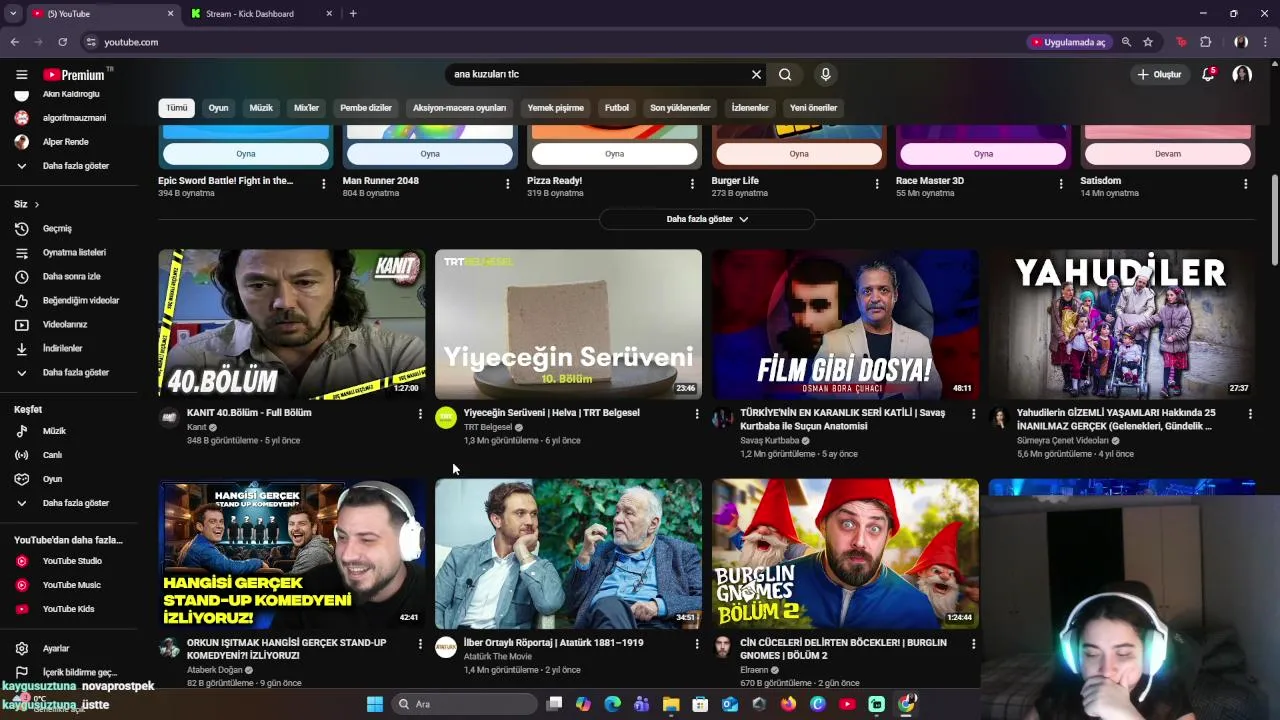This screenshot has height=720, width=1280.
Task: Play FİLM GİBİ DOSYA thumbnail video
Action: [x=845, y=324]
